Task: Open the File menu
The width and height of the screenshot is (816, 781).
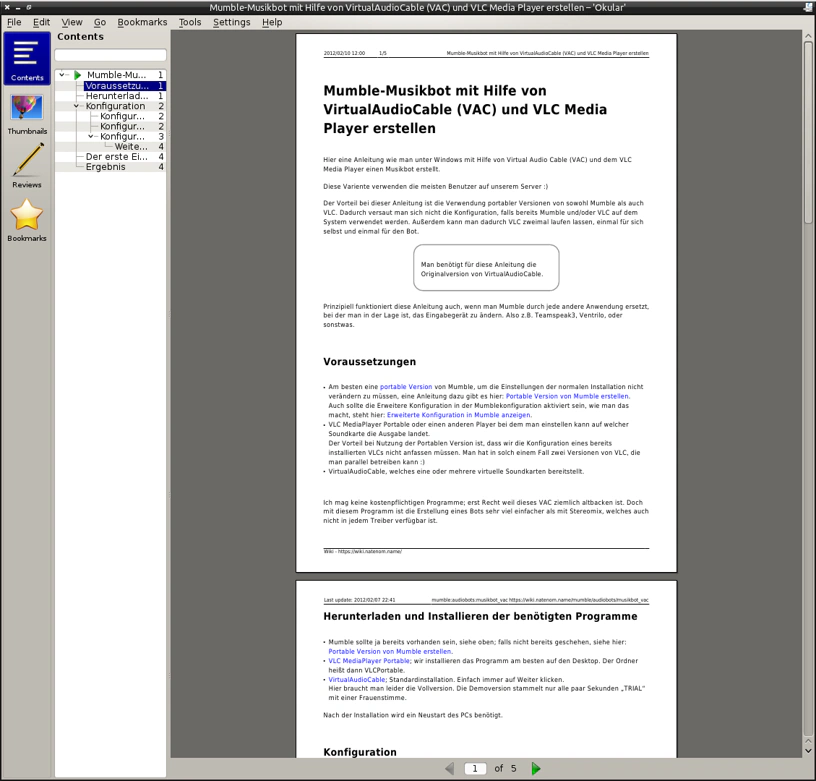Action: (x=14, y=22)
